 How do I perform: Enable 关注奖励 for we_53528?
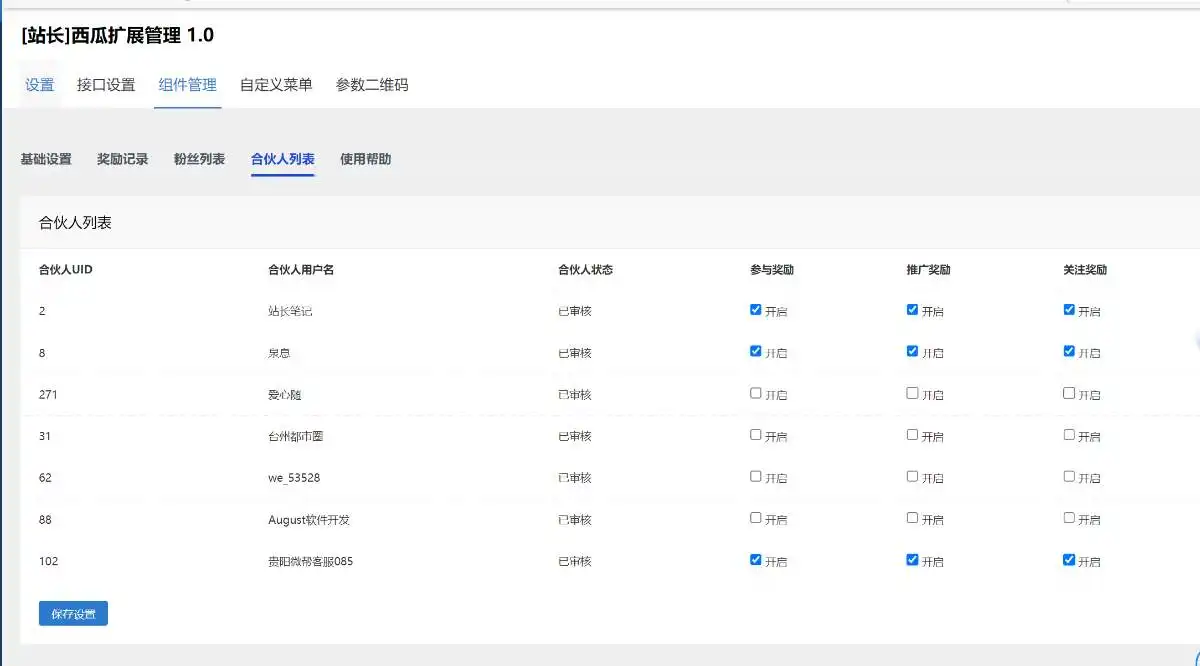tap(1069, 477)
